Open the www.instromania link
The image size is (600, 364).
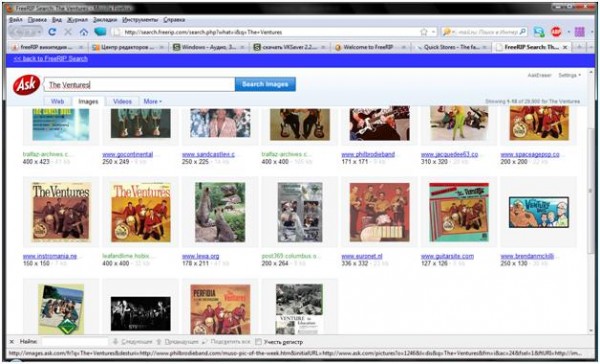(50, 256)
